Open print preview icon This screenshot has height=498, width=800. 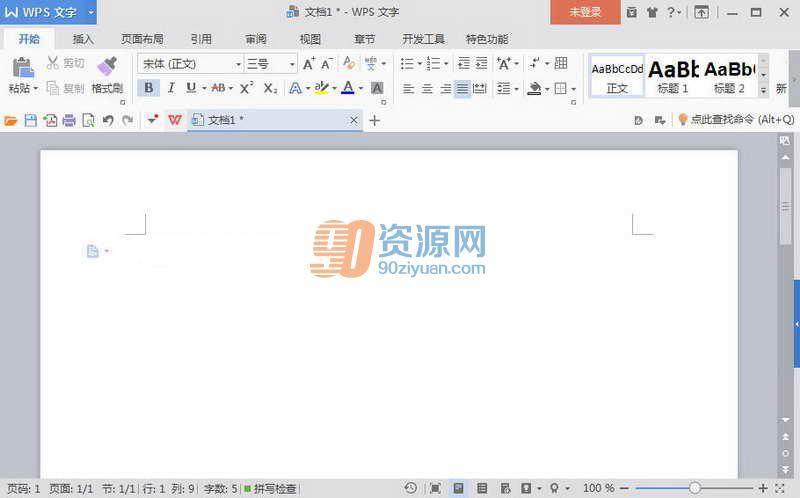(x=88, y=120)
